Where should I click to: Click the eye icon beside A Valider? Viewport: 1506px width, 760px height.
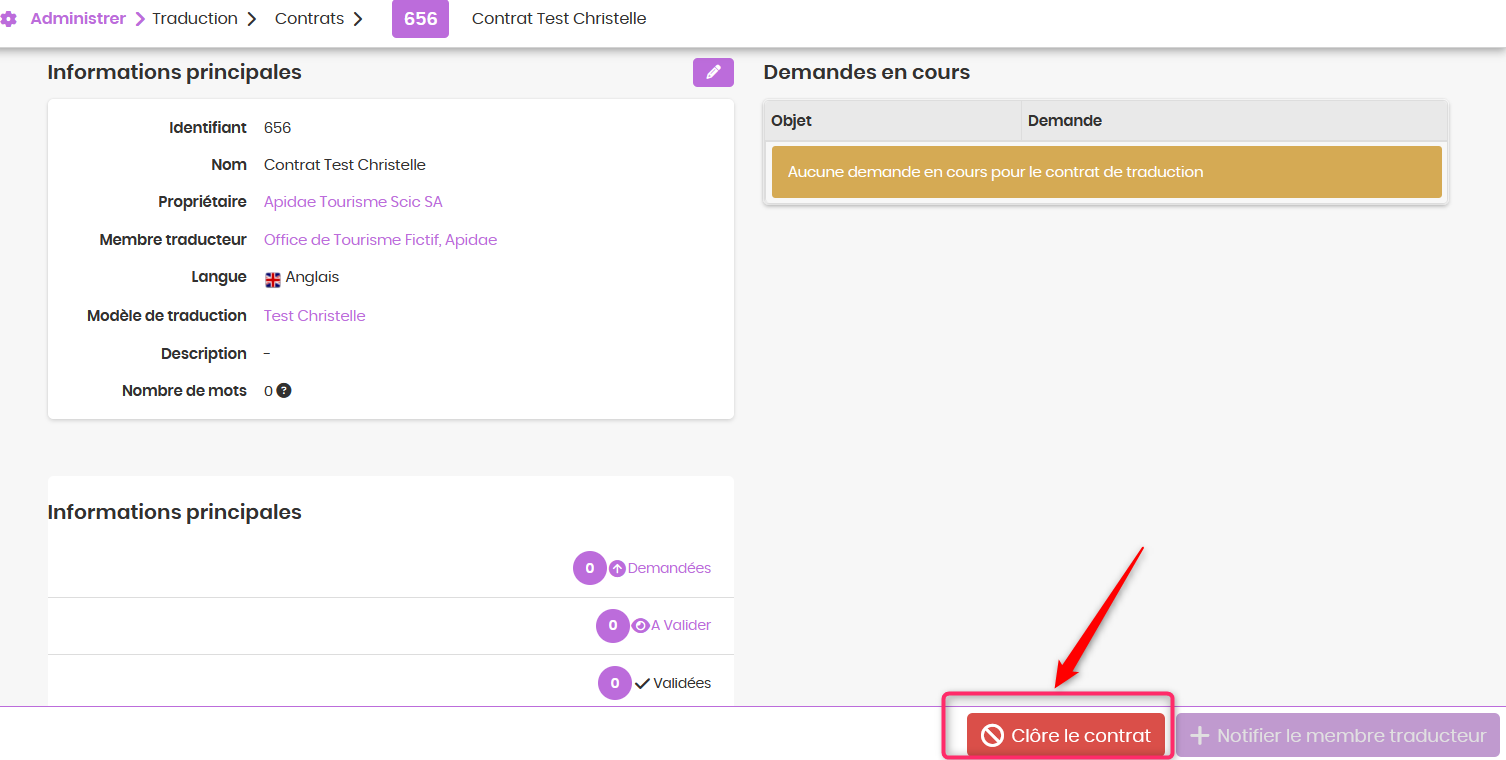point(641,626)
